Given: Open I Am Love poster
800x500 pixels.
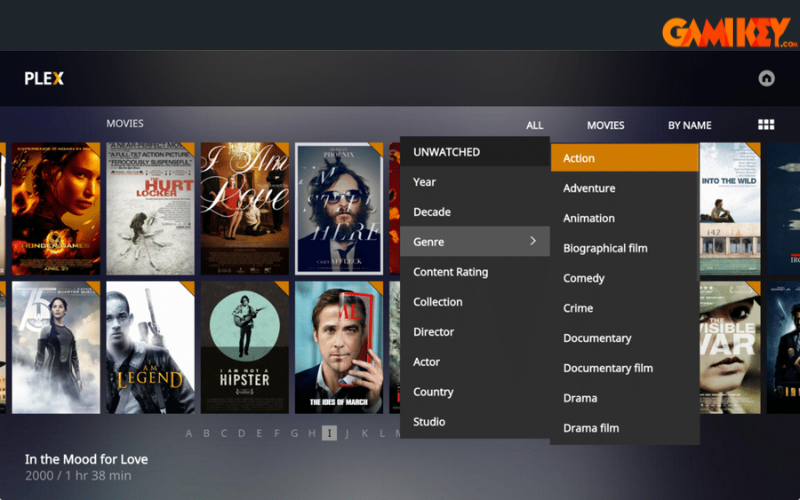Looking at the screenshot, I should click(x=245, y=209).
